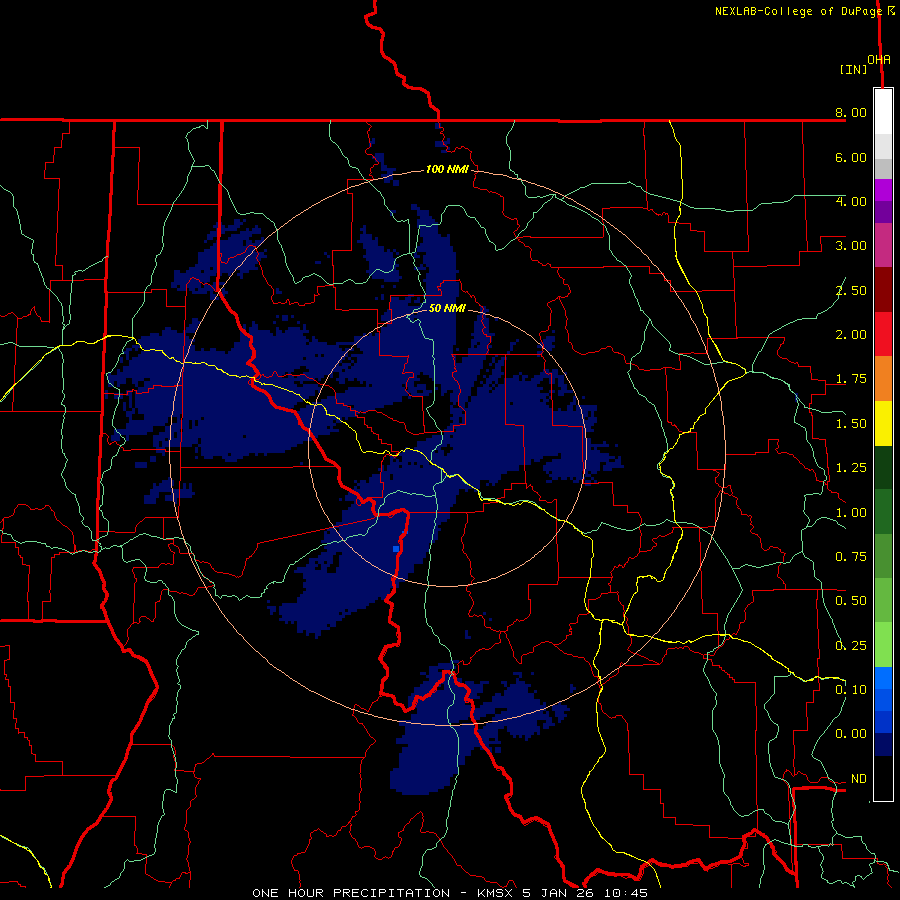Click the 100 NMI range ring label
Image resolution: width=900 pixels, height=900 pixels.
(447, 169)
